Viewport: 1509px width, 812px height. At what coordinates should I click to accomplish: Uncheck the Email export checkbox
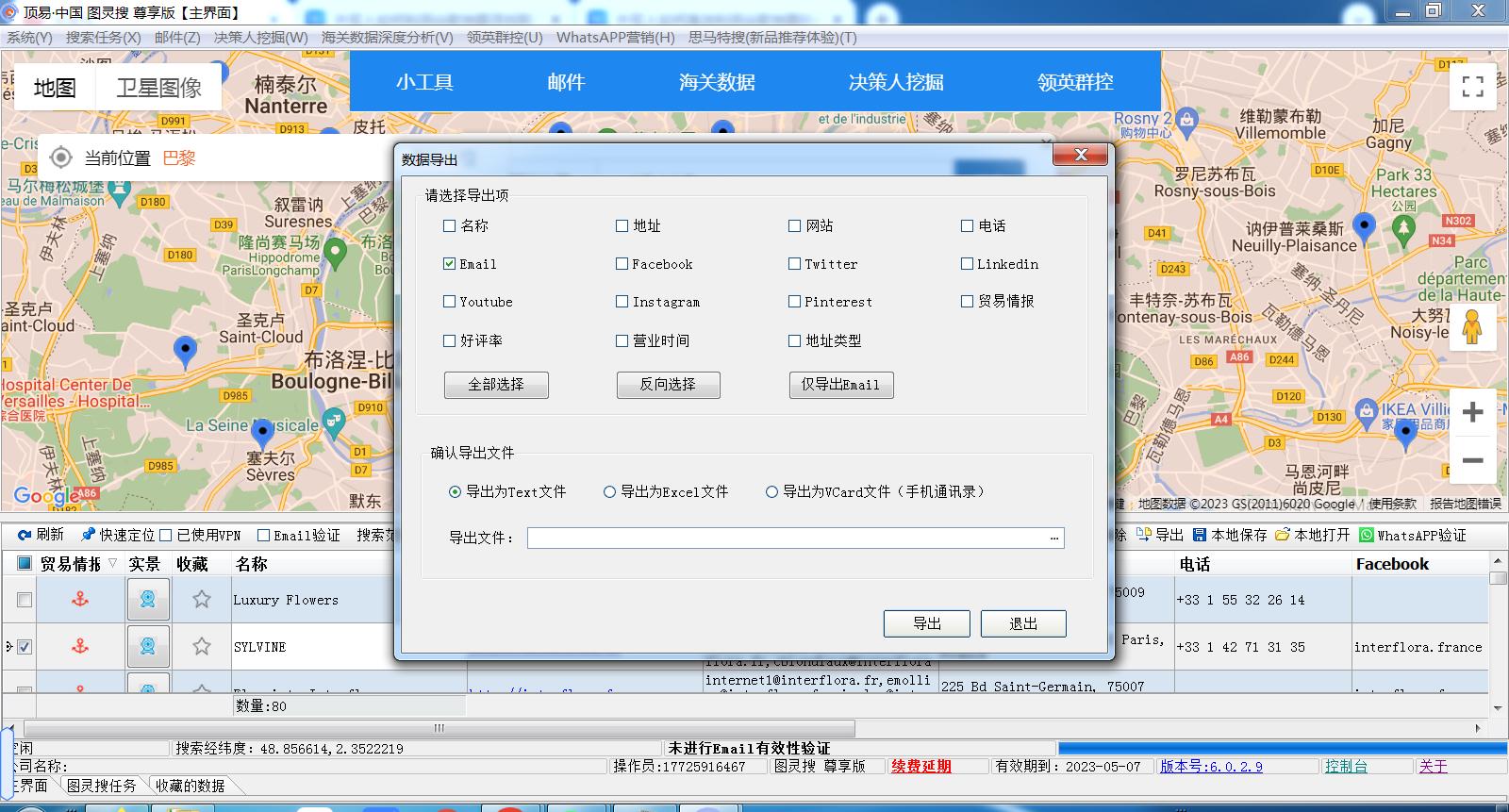(450, 264)
